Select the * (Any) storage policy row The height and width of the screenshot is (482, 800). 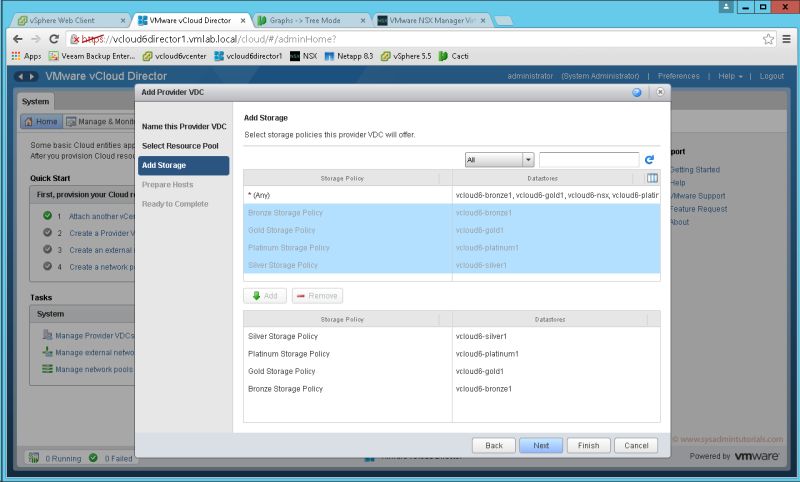pyautogui.click(x=452, y=195)
